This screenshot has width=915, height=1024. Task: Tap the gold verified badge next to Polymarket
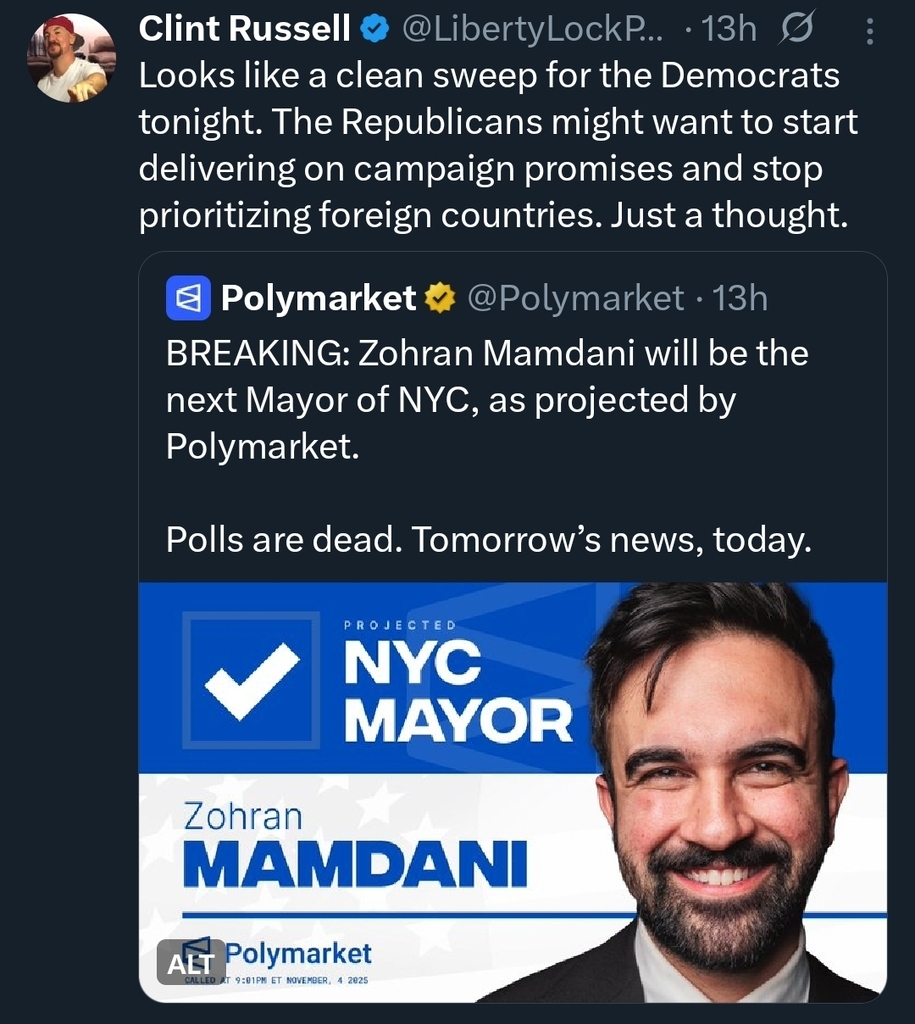[440, 297]
